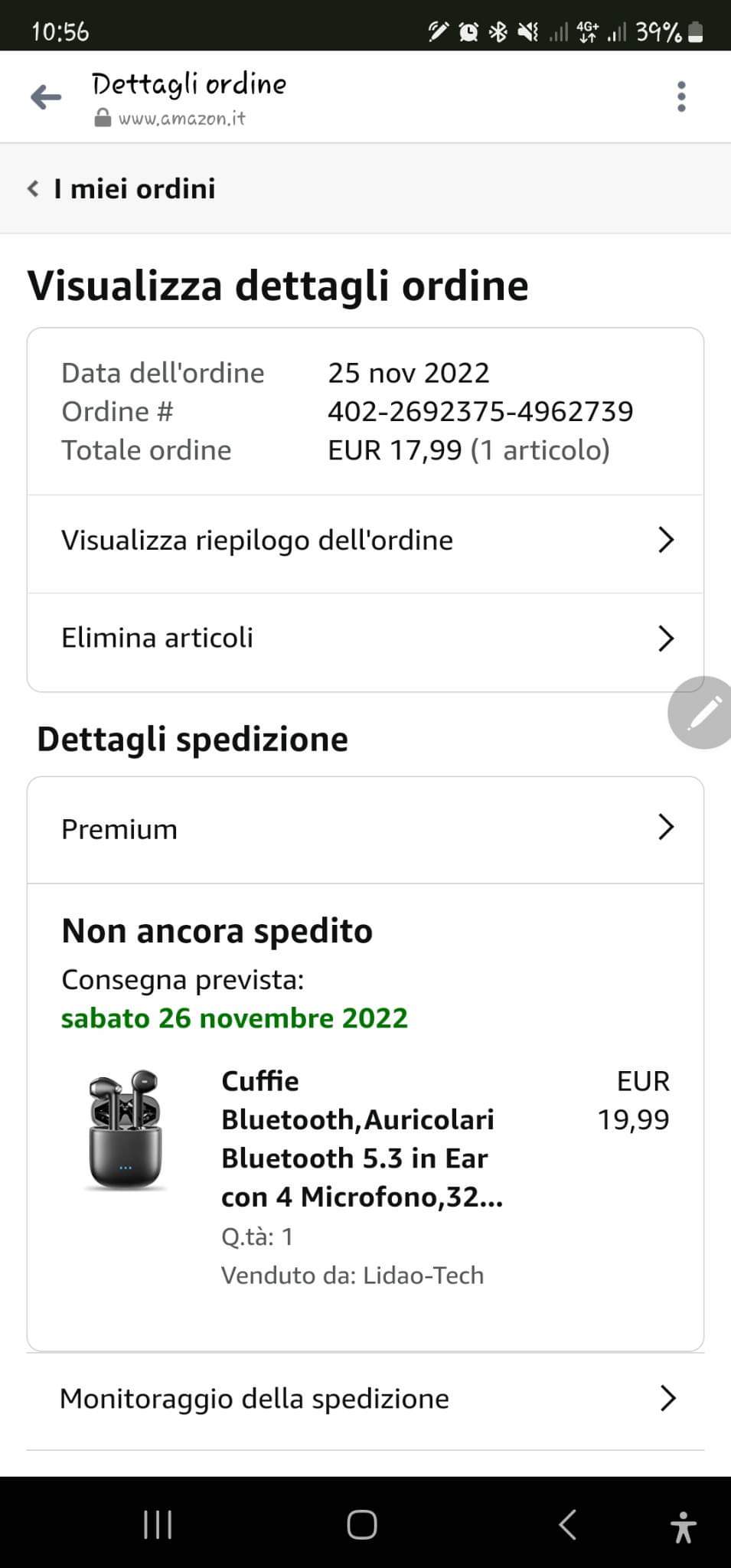The width and height of the screenshot is (731, 1568).
Task: Tap the browser back arrow icon
Action: (46, 97)
